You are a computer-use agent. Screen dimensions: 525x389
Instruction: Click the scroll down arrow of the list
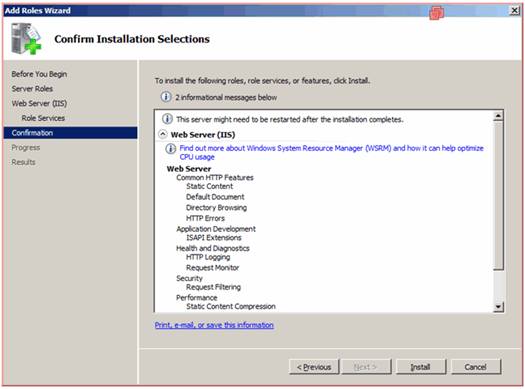point(498,306)
